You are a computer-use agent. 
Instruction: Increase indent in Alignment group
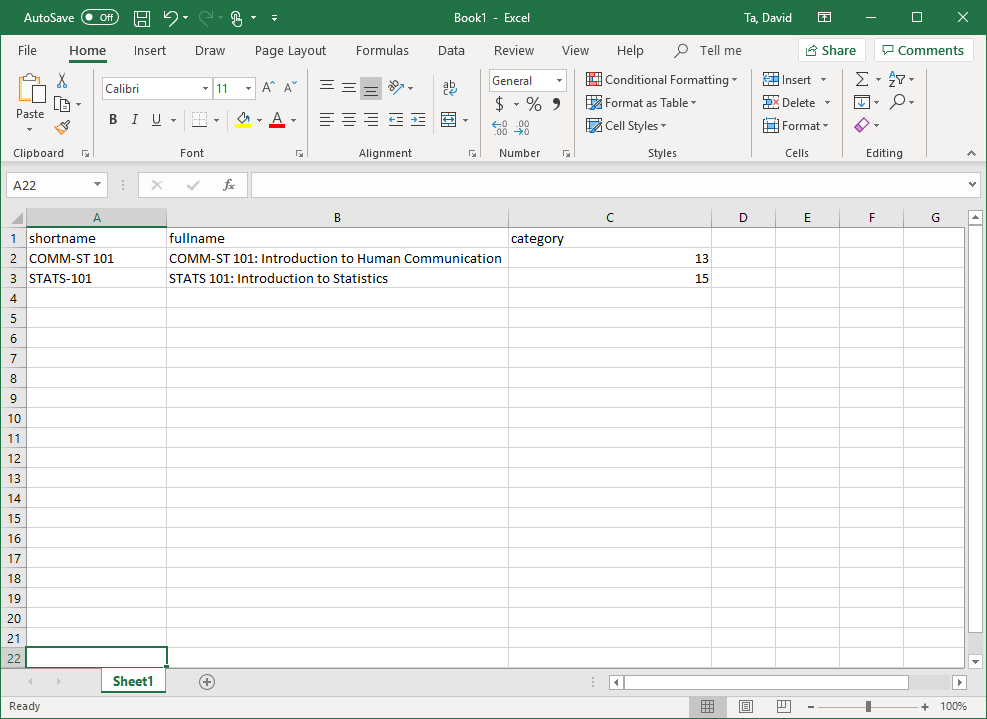(418, 120)
